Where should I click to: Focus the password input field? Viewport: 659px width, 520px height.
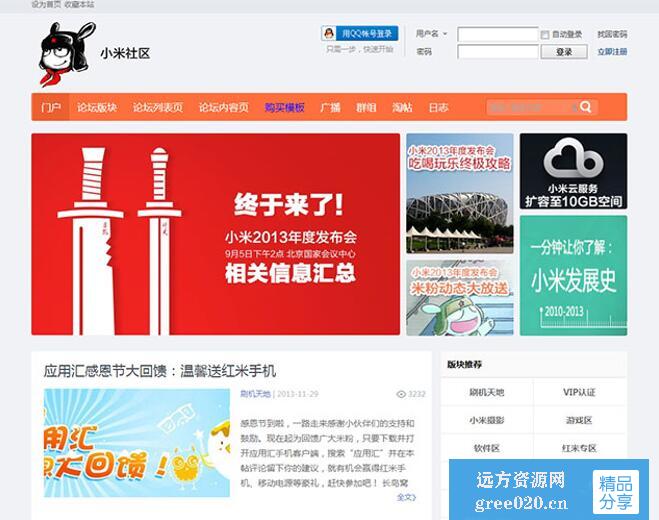[498, 52]
